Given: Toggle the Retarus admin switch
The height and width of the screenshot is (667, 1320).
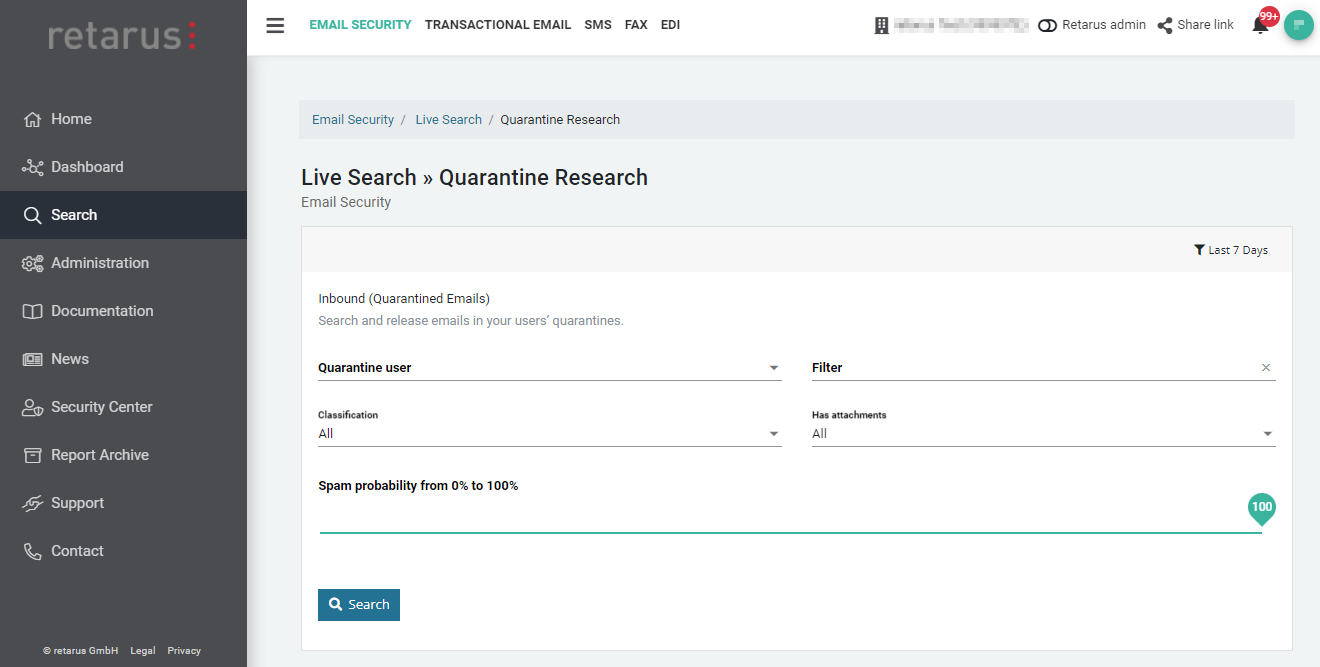Looking at the screenshot, I should [x=1048, y=26].
